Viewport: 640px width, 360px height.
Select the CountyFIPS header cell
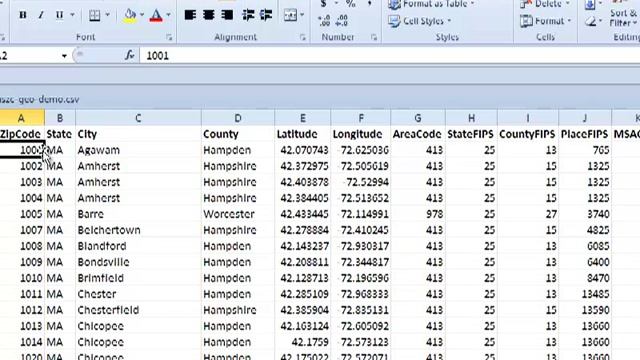click(x=528, y=134)
